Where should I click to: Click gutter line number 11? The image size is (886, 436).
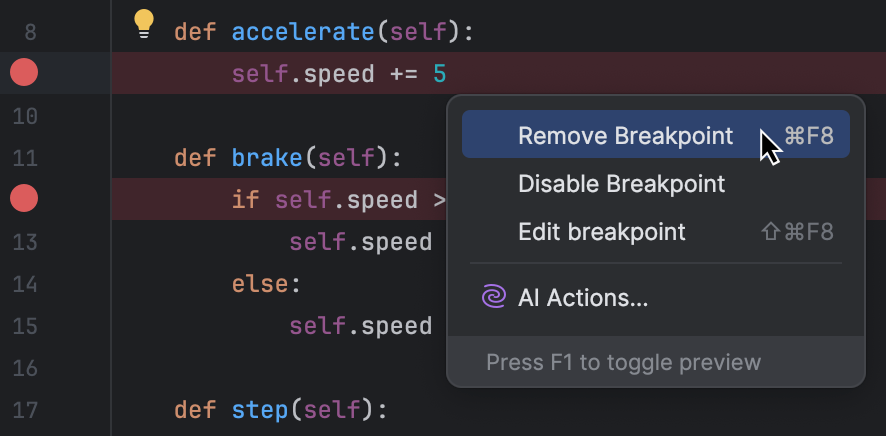click(26, 158)
